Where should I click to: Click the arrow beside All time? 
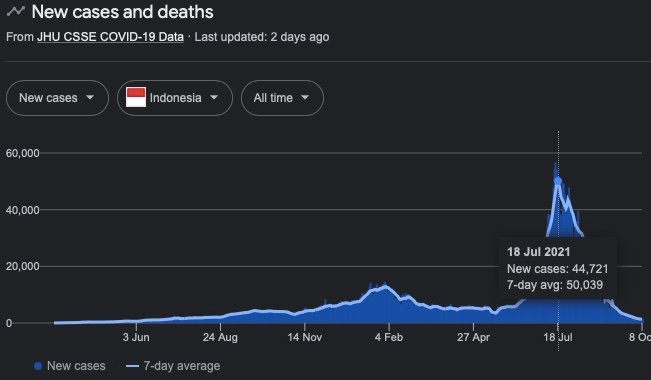click(x=305, y=98)
